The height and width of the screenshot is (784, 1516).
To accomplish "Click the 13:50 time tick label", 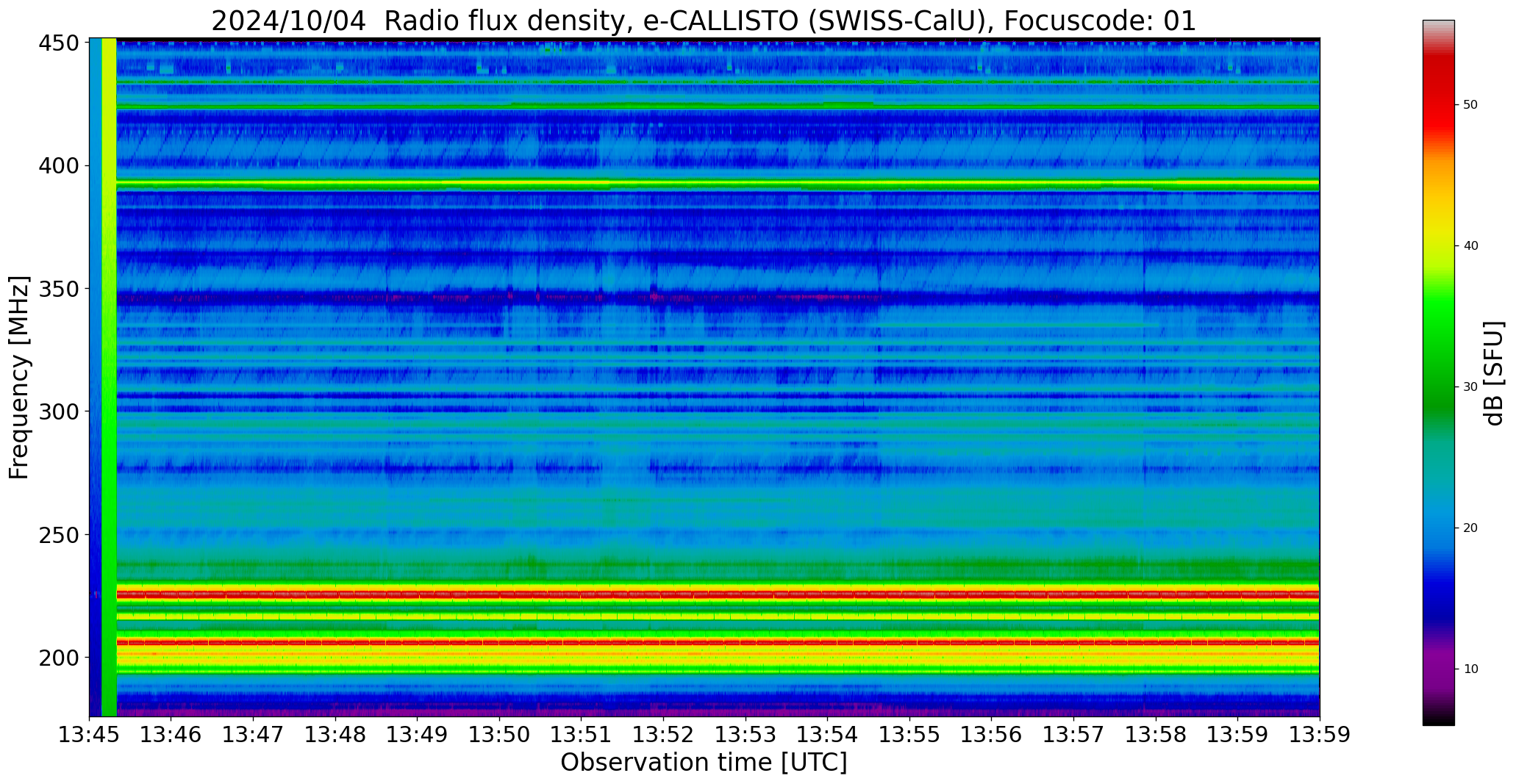I will 500,735.
